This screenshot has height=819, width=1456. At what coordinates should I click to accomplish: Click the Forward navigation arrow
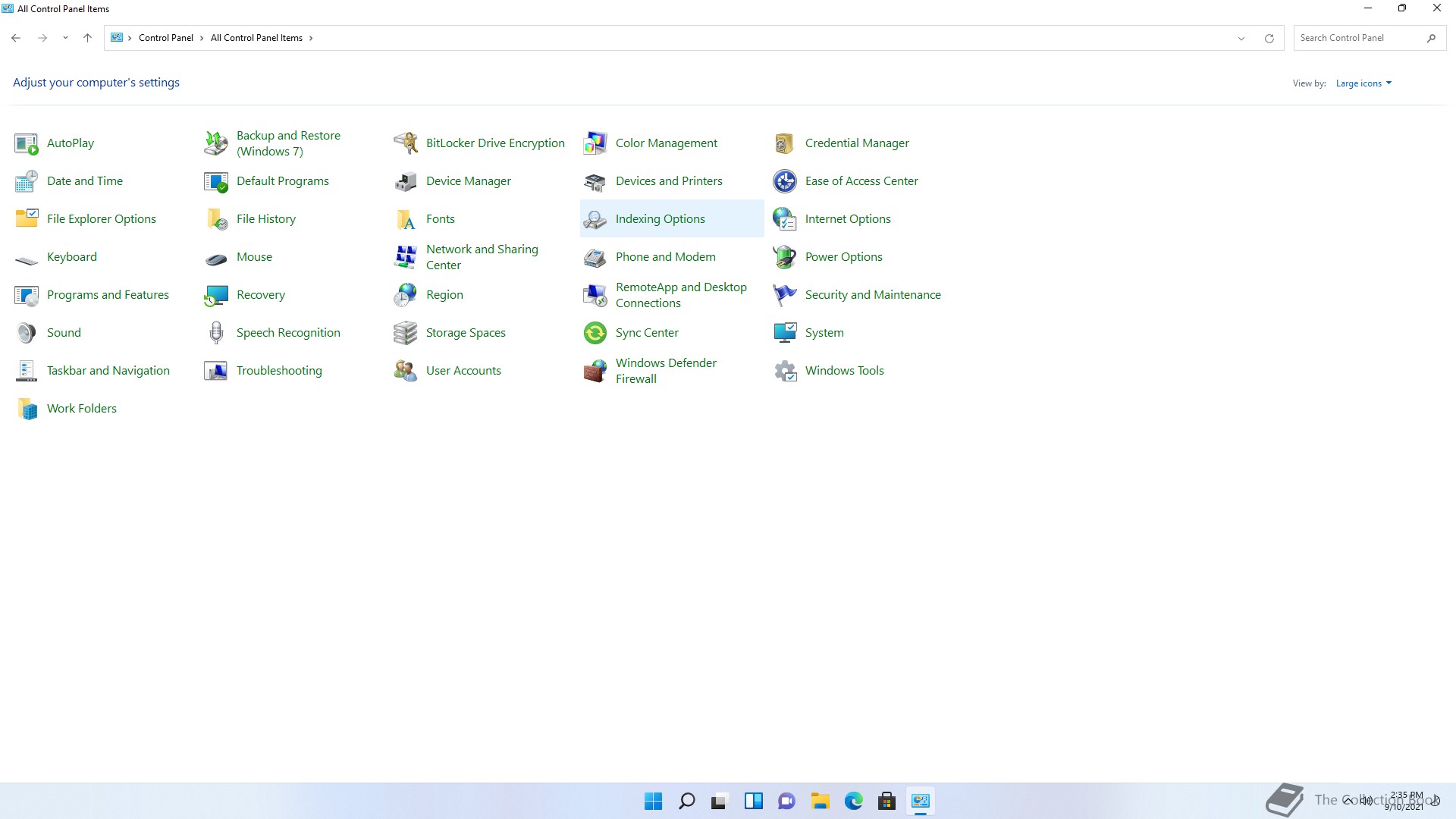42,38
